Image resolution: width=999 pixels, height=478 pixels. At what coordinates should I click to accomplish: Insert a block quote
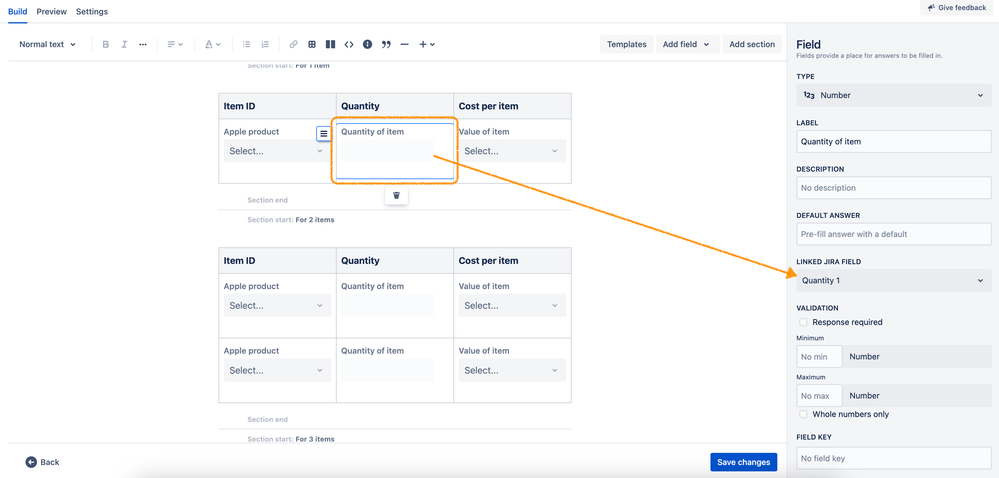point(385,45)
